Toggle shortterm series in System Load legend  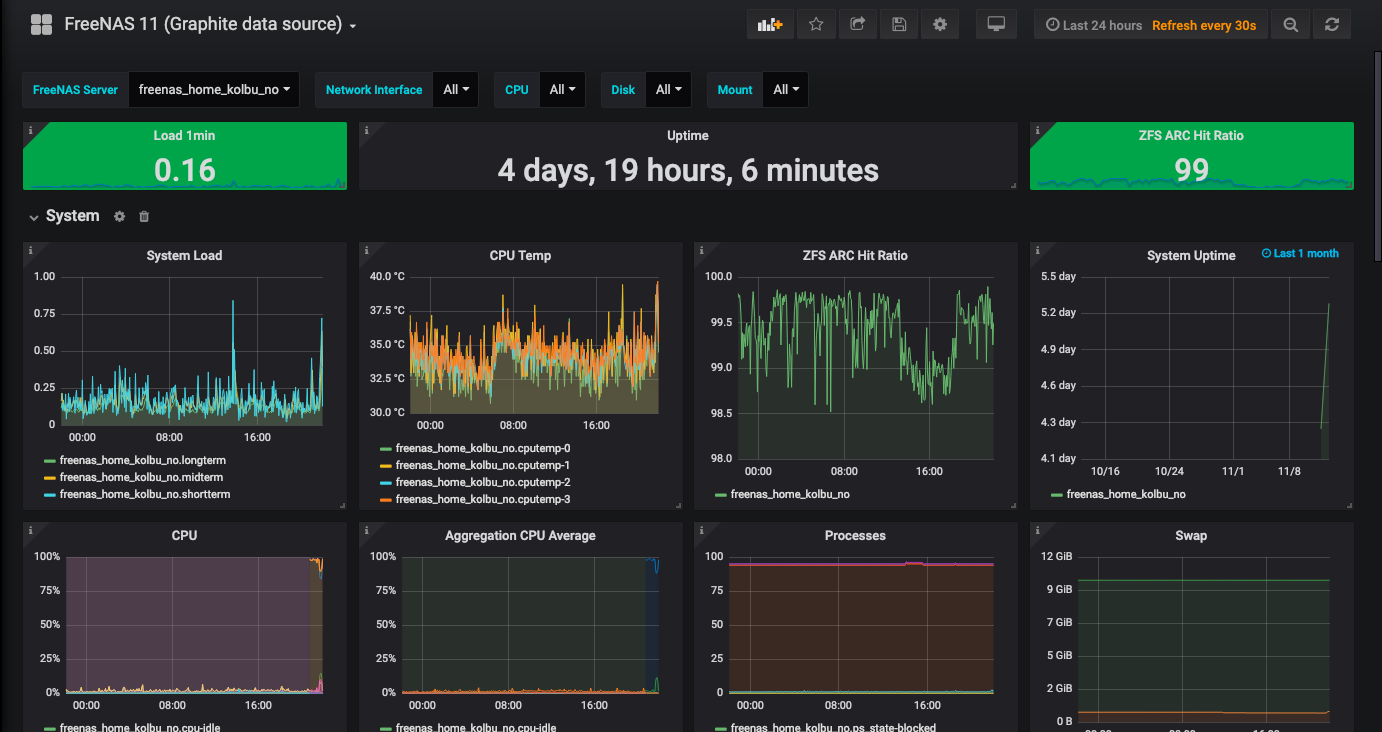click(143, 494)
